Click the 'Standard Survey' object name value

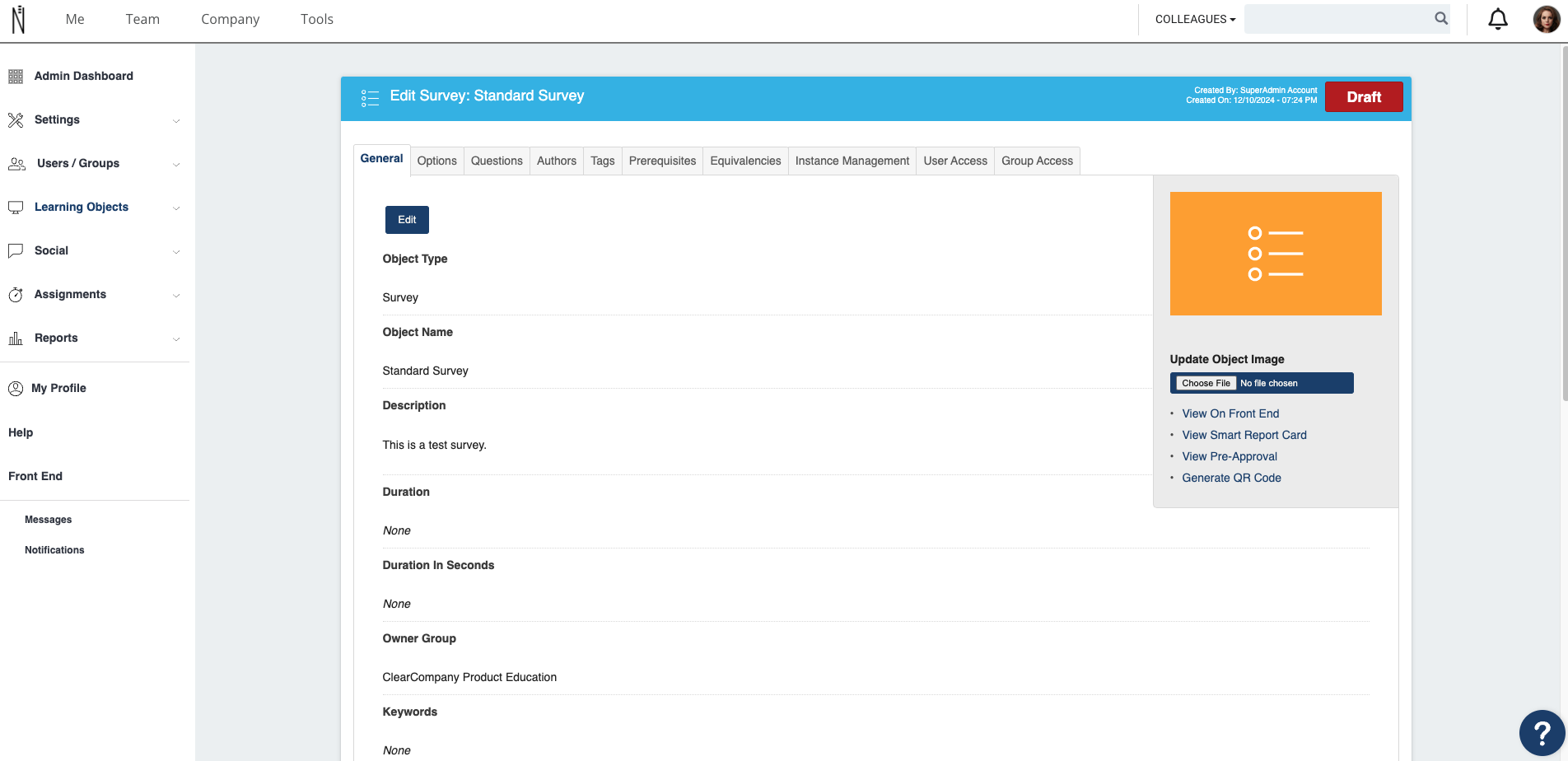click(x=425, y=371)
